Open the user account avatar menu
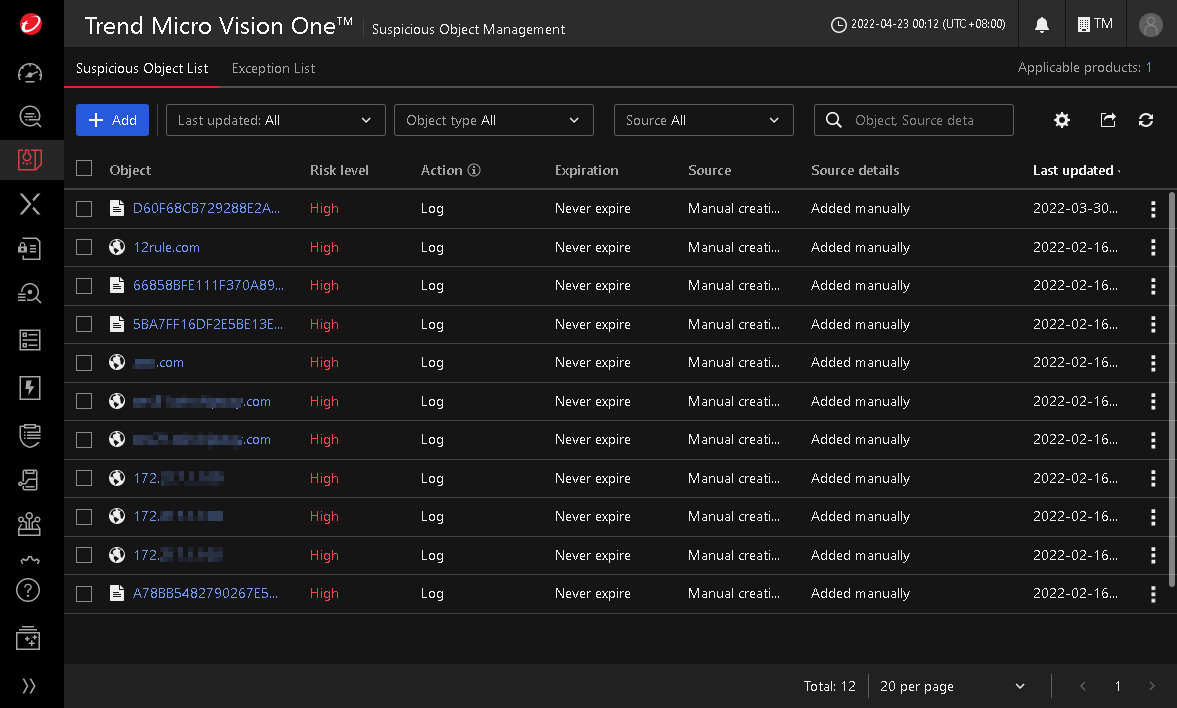This screenshot has height=708, width=1177. (1151, 24)
